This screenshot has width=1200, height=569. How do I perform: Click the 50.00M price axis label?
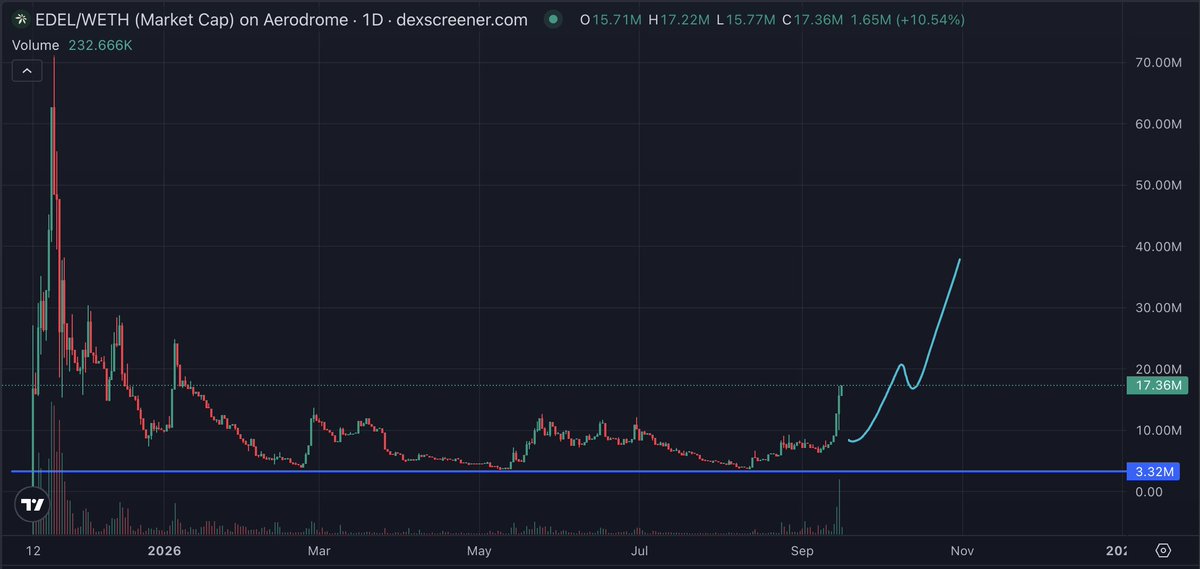point(1160,185)
